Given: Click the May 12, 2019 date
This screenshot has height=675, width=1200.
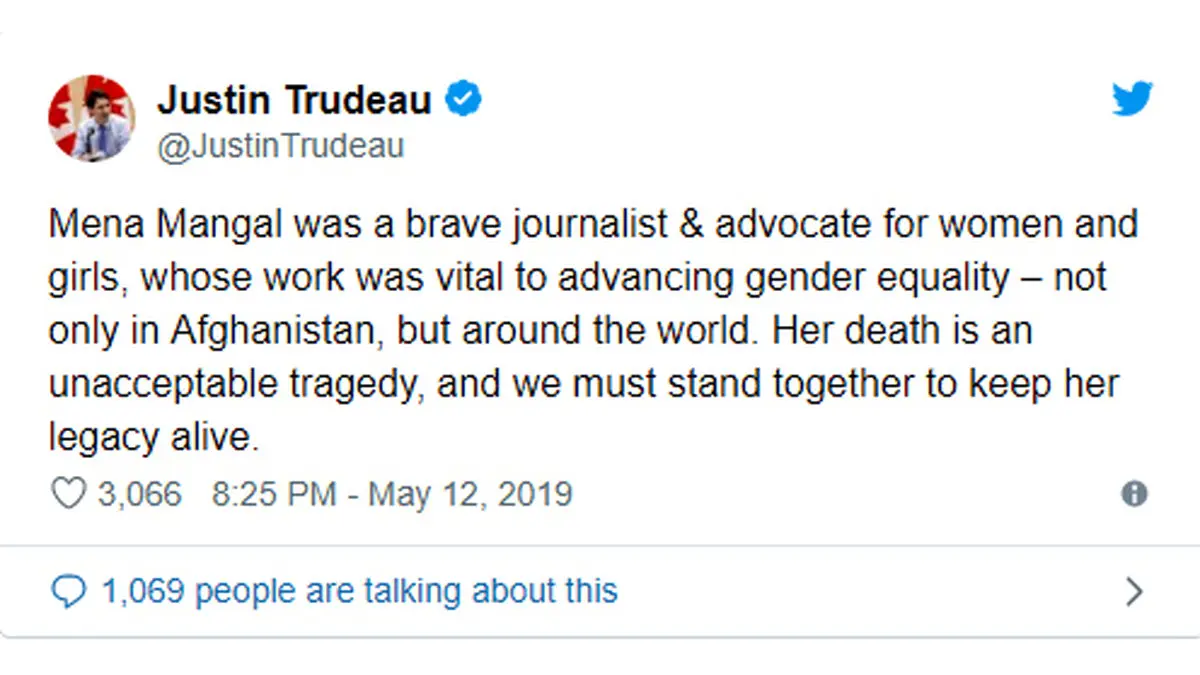Looking at the screenshot, I should pos(470,494).
